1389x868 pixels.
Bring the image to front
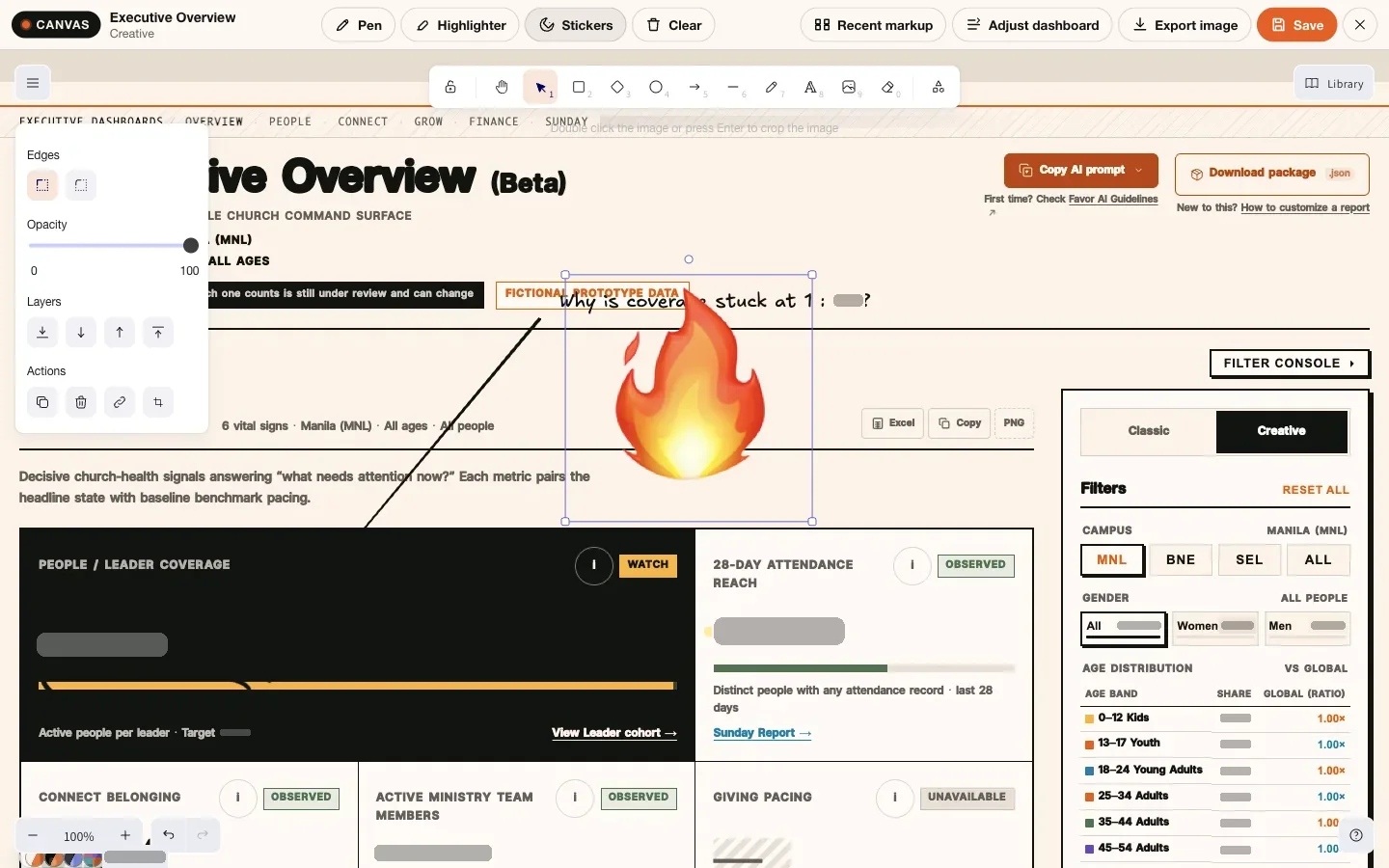[x=158, y=333]
